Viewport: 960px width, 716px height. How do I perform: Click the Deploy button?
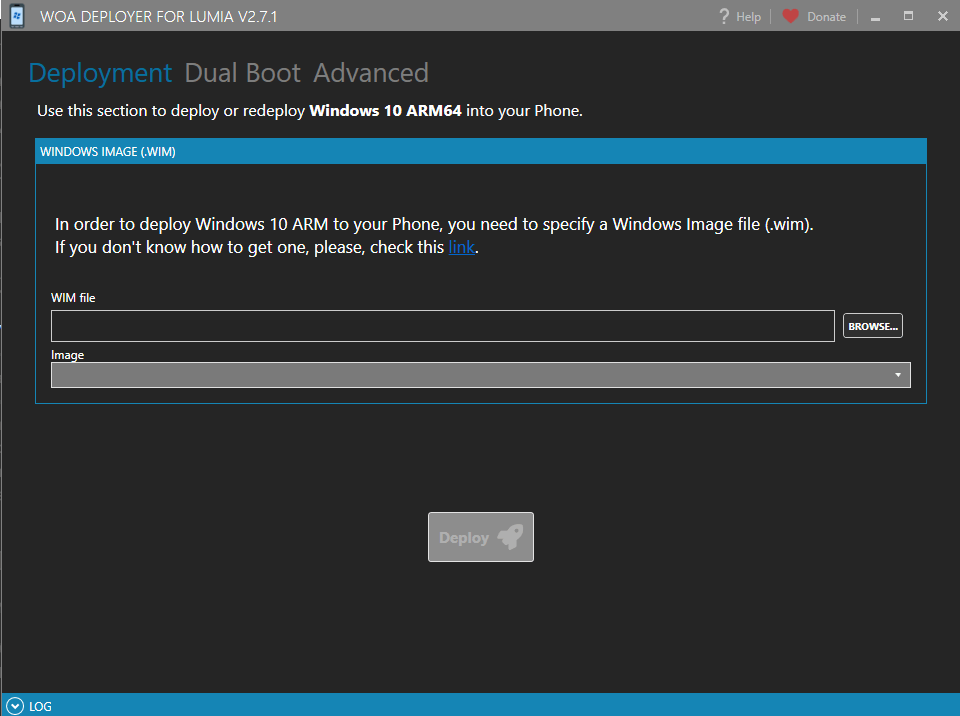click(481, 537)
